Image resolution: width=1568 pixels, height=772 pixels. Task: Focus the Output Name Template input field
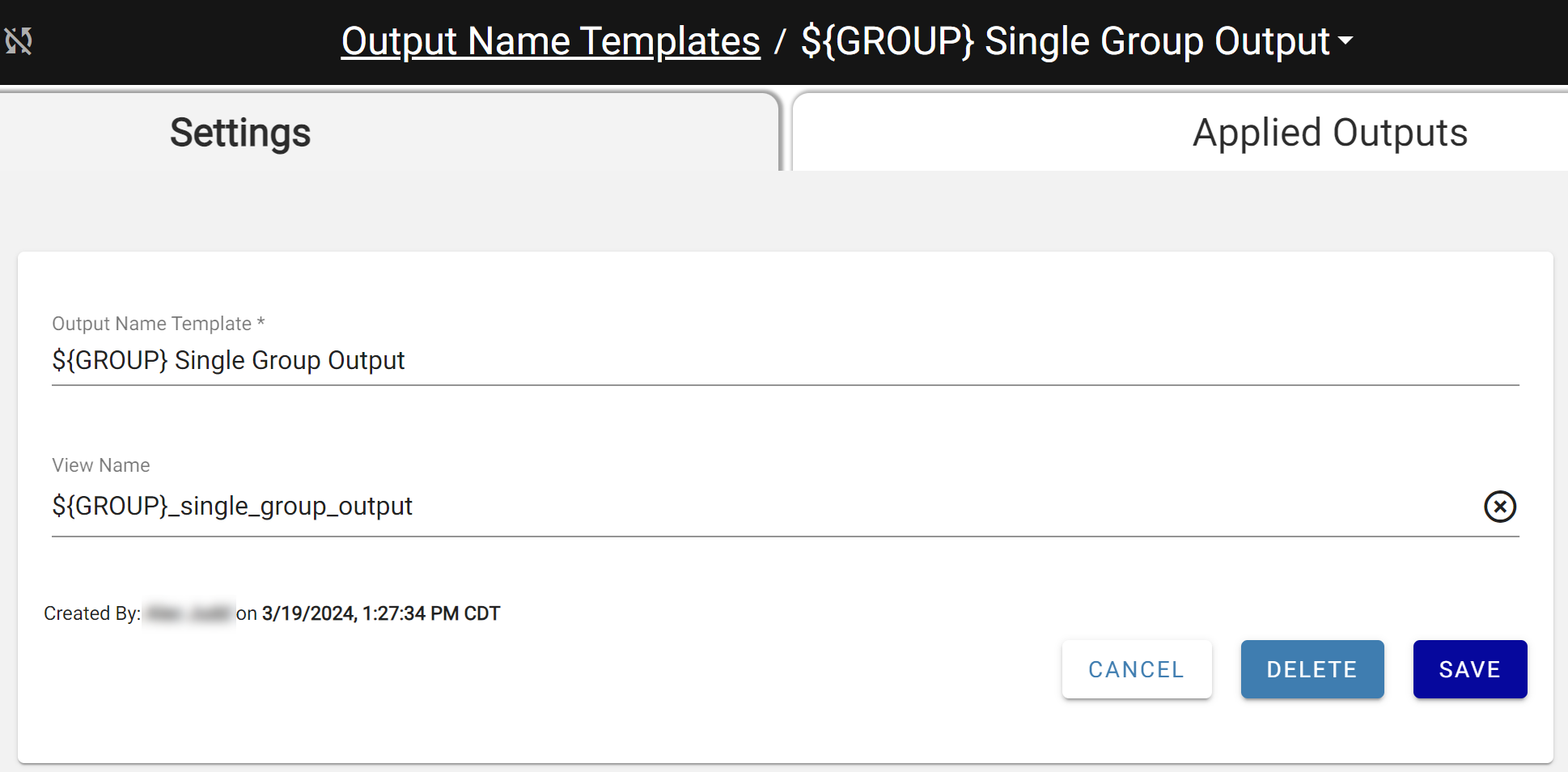785,361
